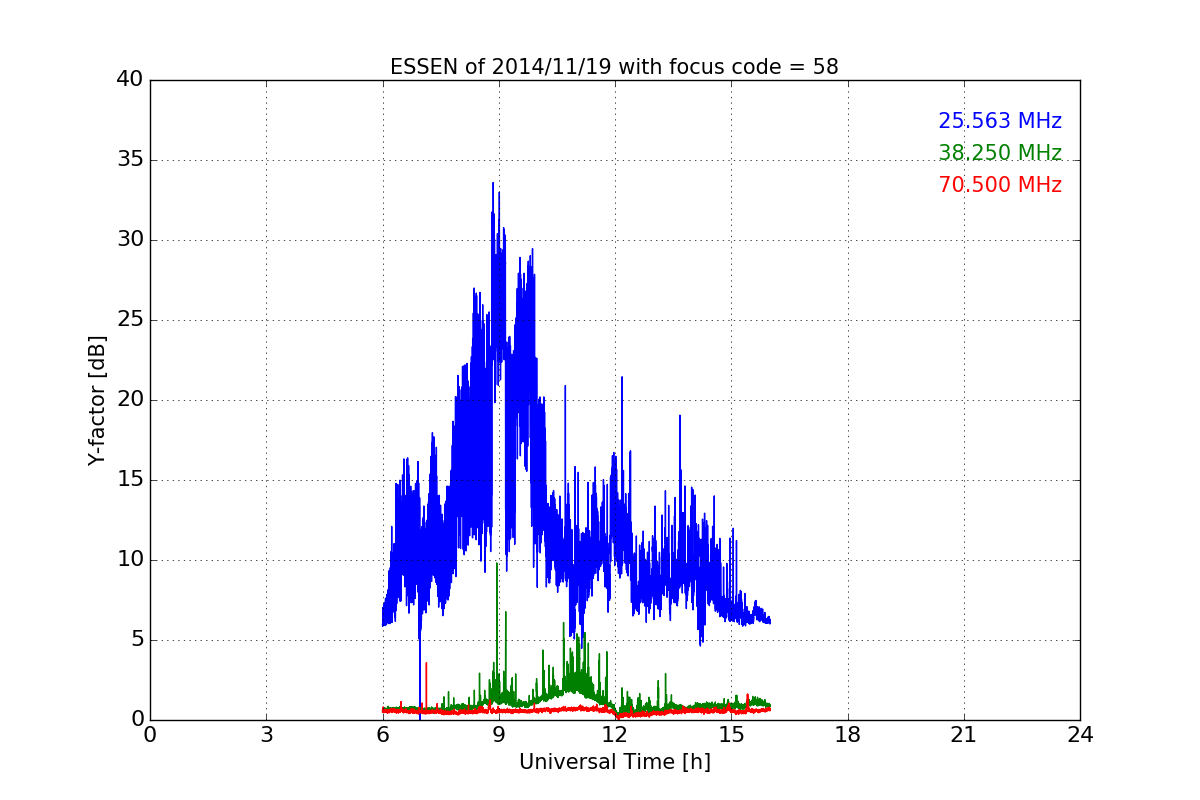Click x-axis tick label 18
This screenshot has height=800, width=1200.
848,735
